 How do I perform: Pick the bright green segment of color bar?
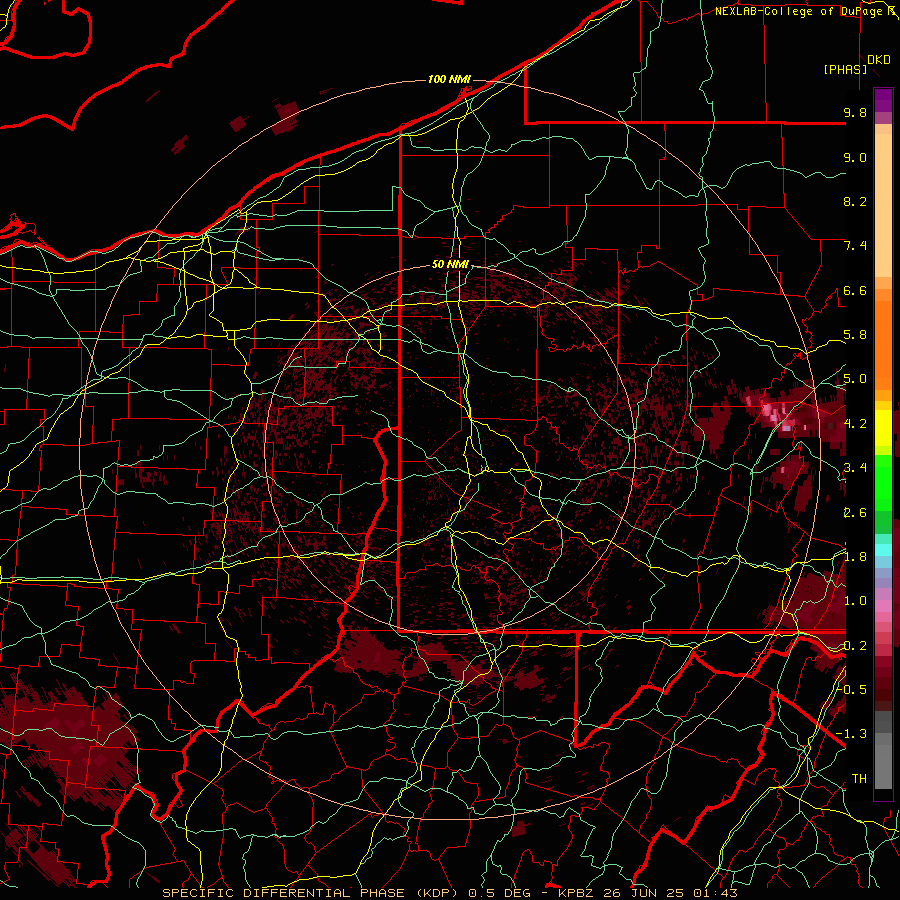(883, 483)
